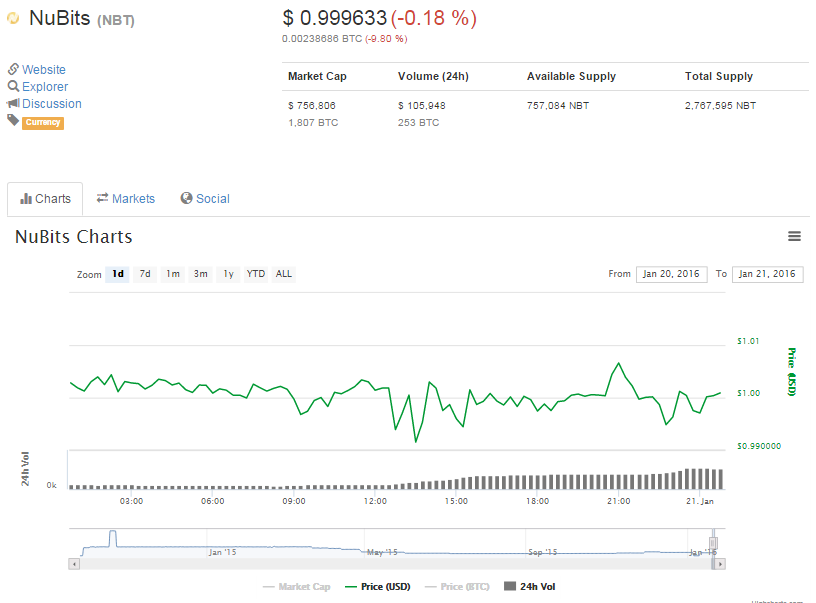Select the 7d zoom range
This screenshot has width=816, height=603.
click(145, 274)
